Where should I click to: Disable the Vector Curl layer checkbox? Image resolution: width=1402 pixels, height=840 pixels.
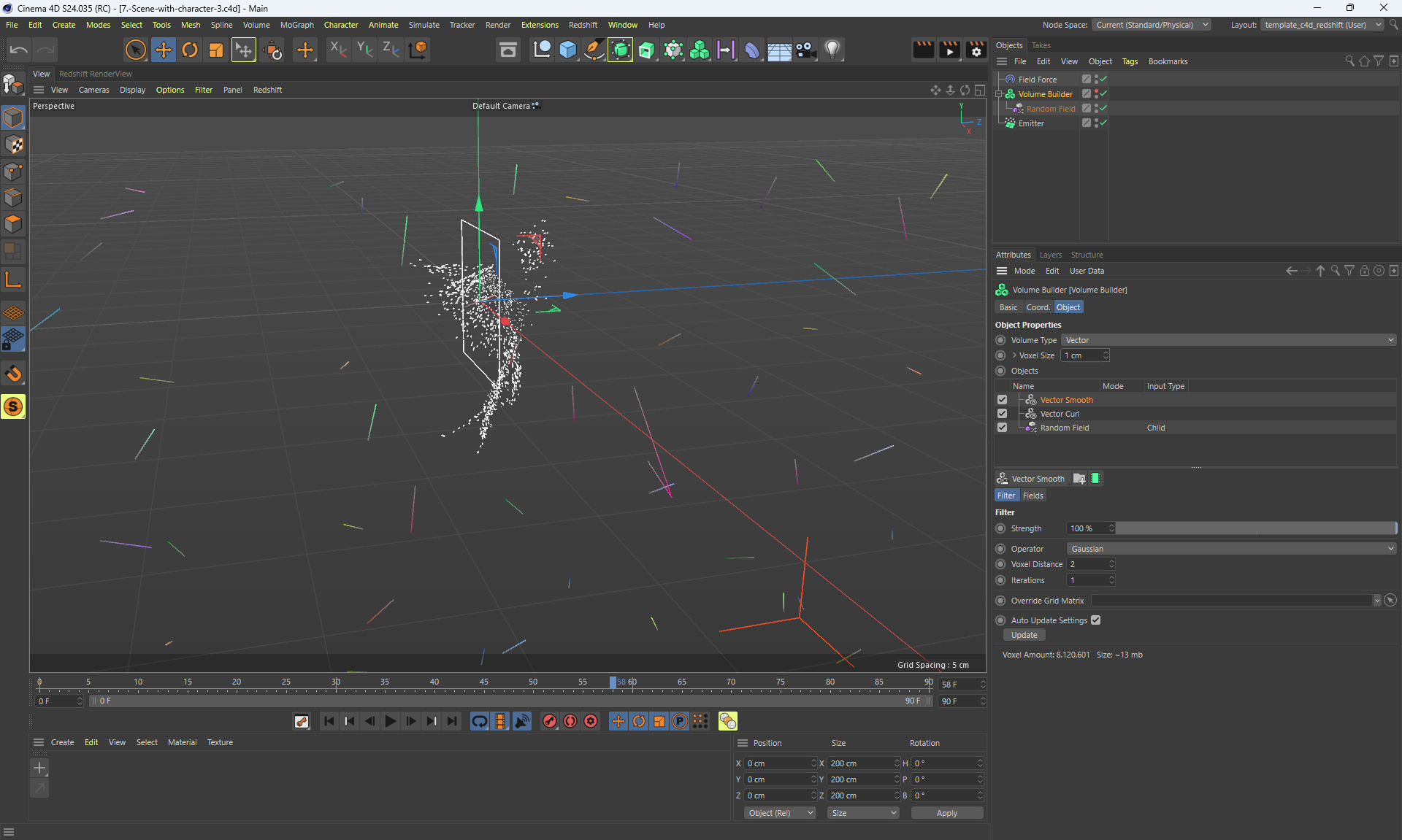1002,414
